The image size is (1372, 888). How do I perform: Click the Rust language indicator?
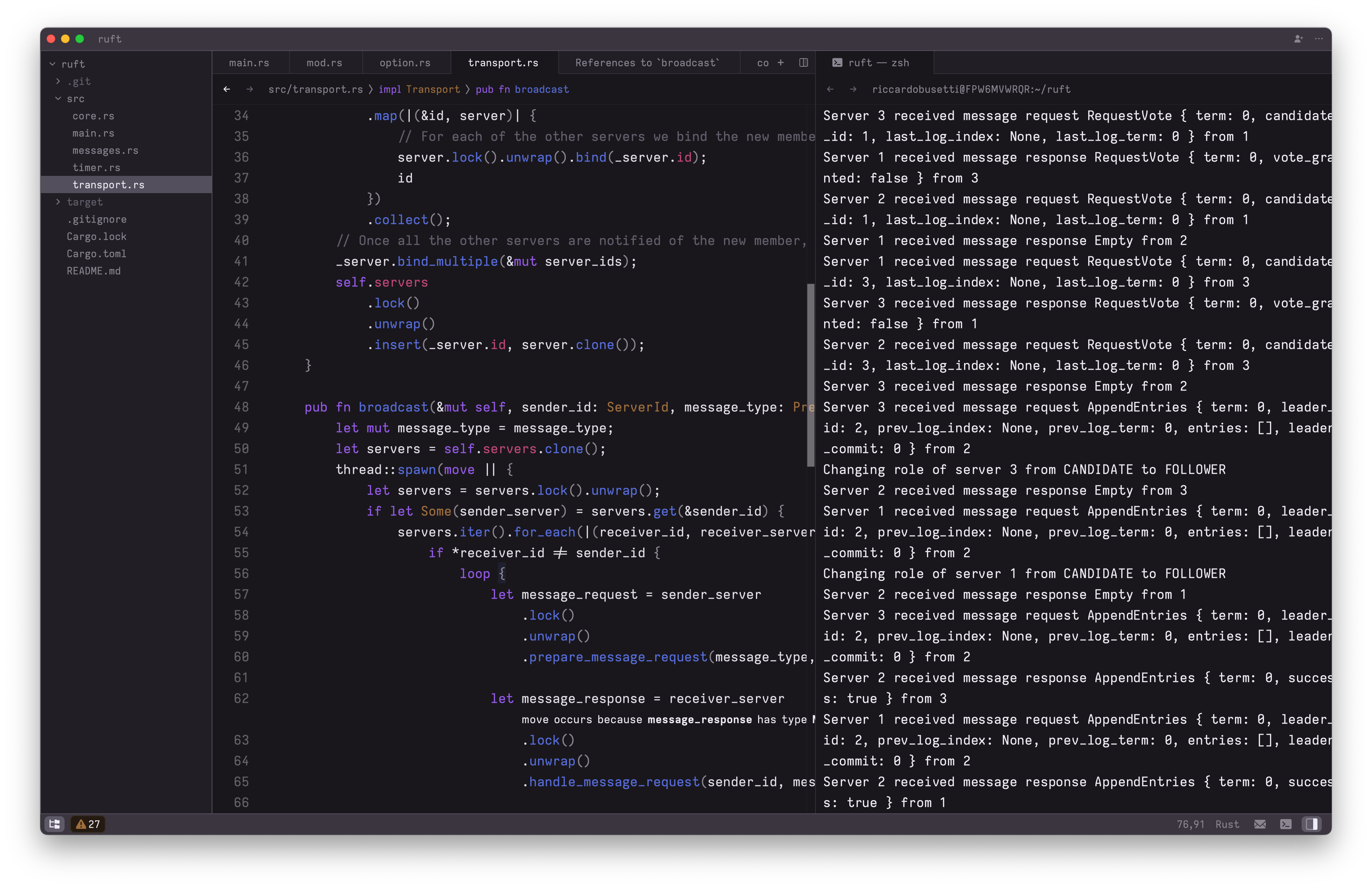pos(1227,824)
